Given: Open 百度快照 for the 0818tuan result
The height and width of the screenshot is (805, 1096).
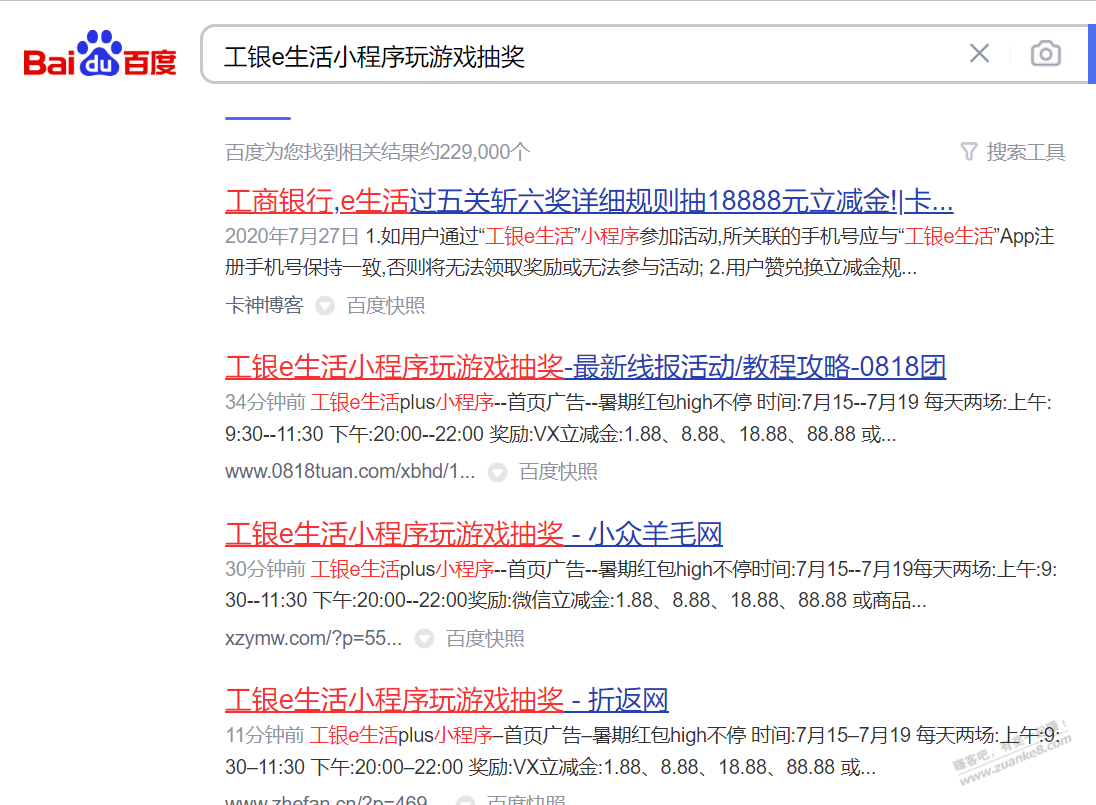Looking at the screenshot, I should [x=558, y=472].
